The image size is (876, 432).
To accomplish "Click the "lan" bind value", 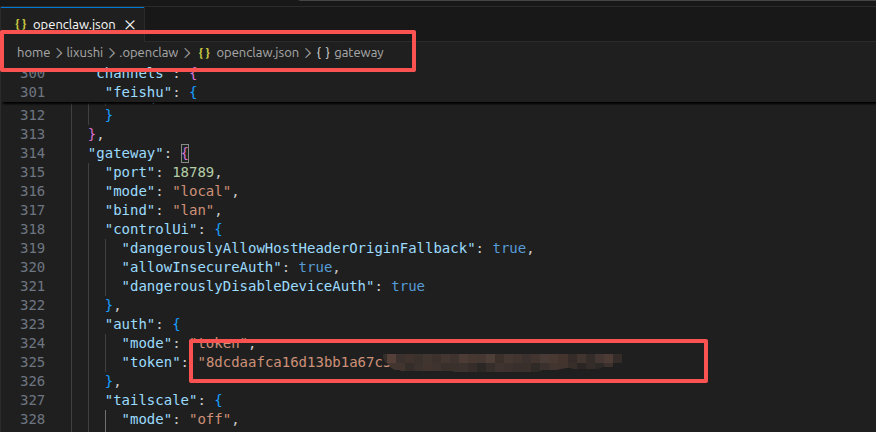I will tap(193, 210).
